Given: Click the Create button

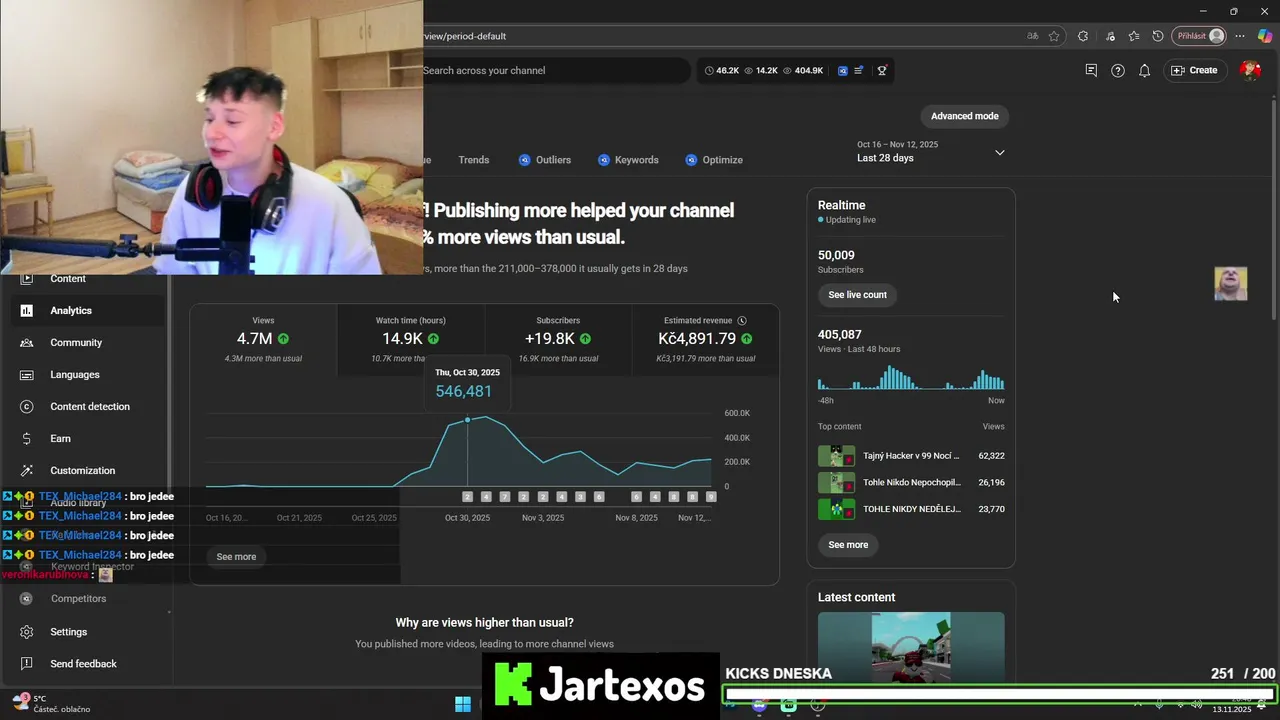Looking at the screenshot, I should point(1194,70).
